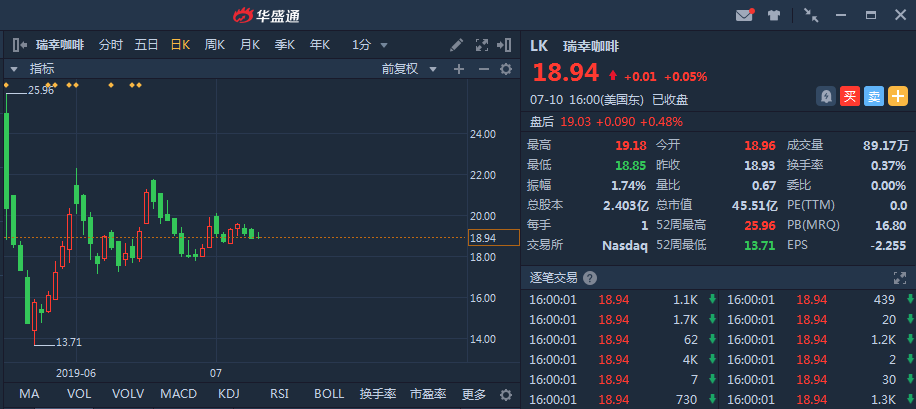Enable the RSI indicator

[279, 394]
